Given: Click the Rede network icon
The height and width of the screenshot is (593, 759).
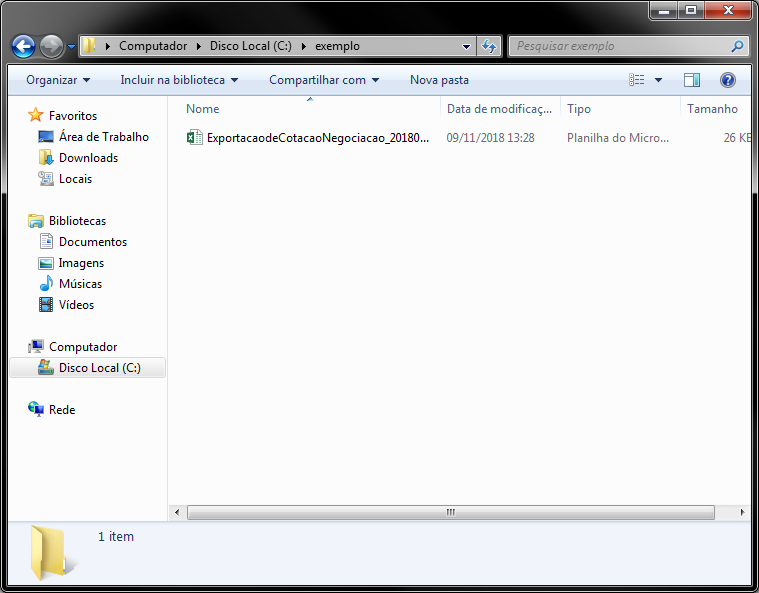Looking at the screenshot, I should pos(35,410).
